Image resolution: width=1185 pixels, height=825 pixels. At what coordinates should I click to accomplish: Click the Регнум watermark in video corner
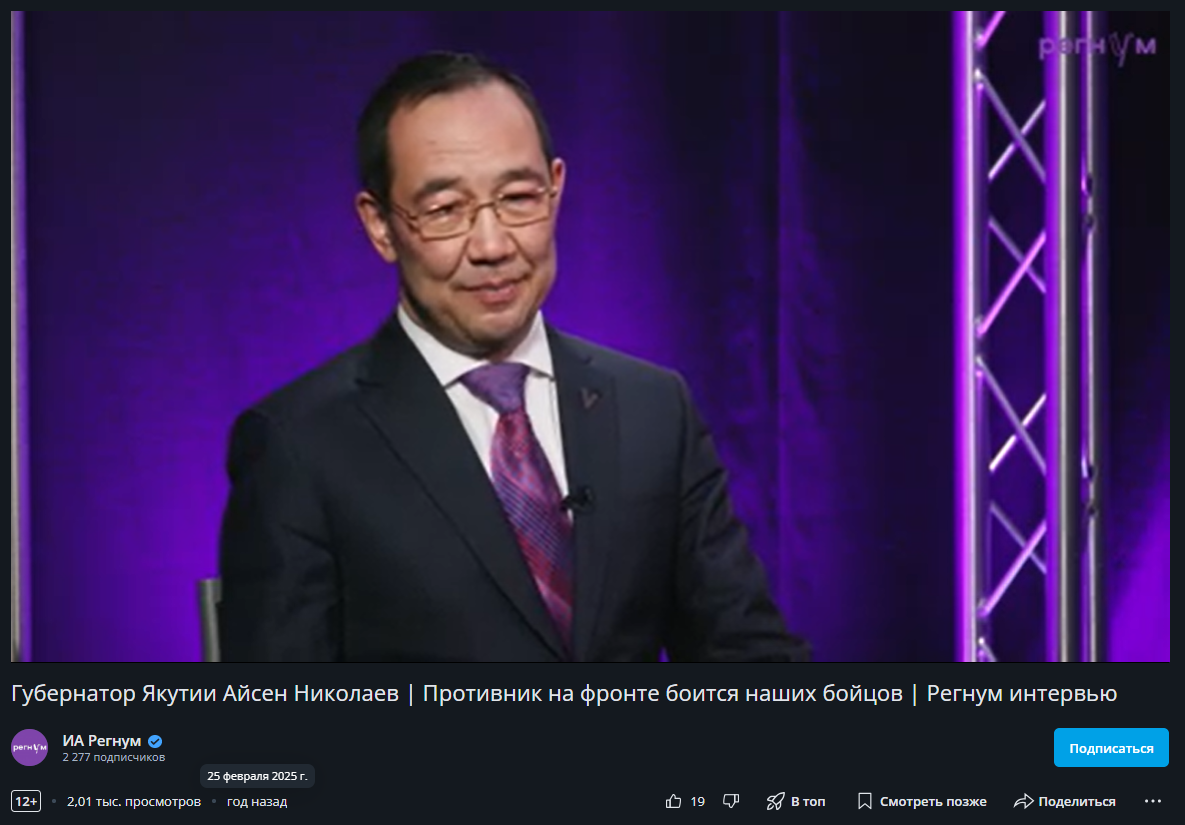click(1097, 48)
